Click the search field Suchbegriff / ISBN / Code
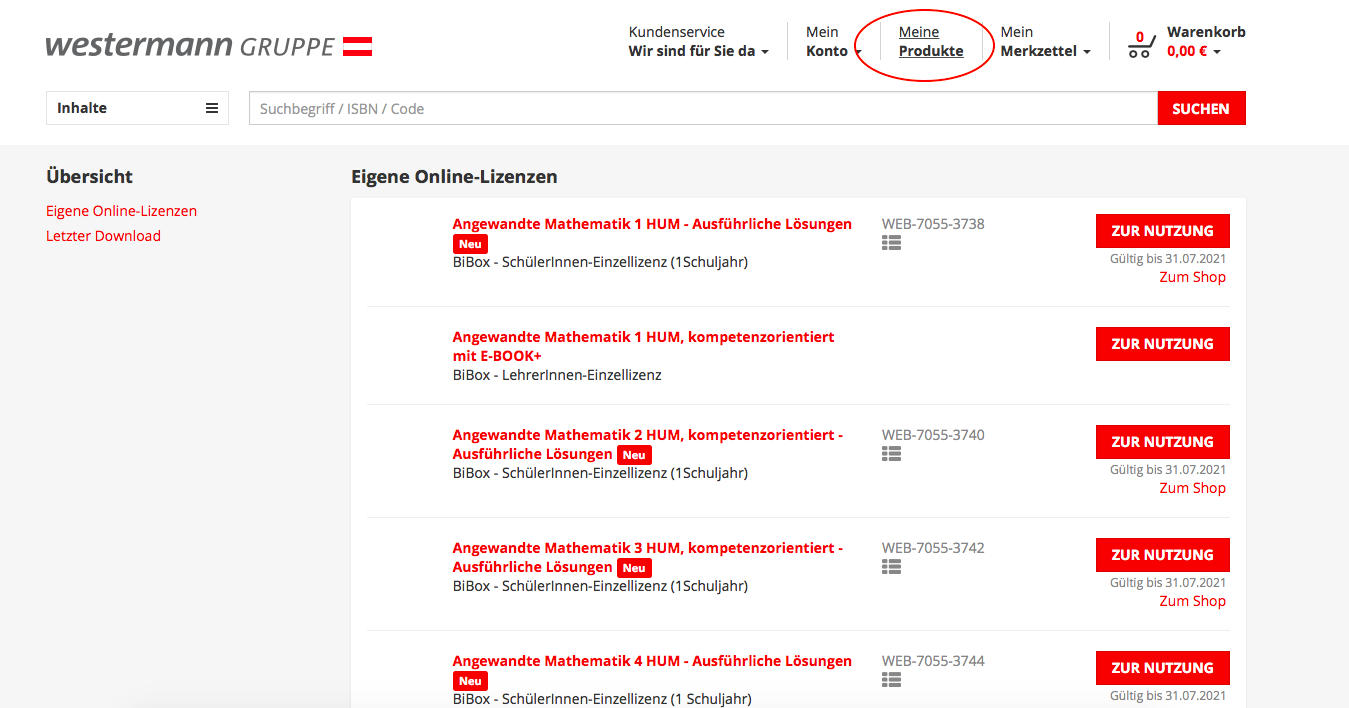This screenshot has height=708, width=1349. click(703, 108)
